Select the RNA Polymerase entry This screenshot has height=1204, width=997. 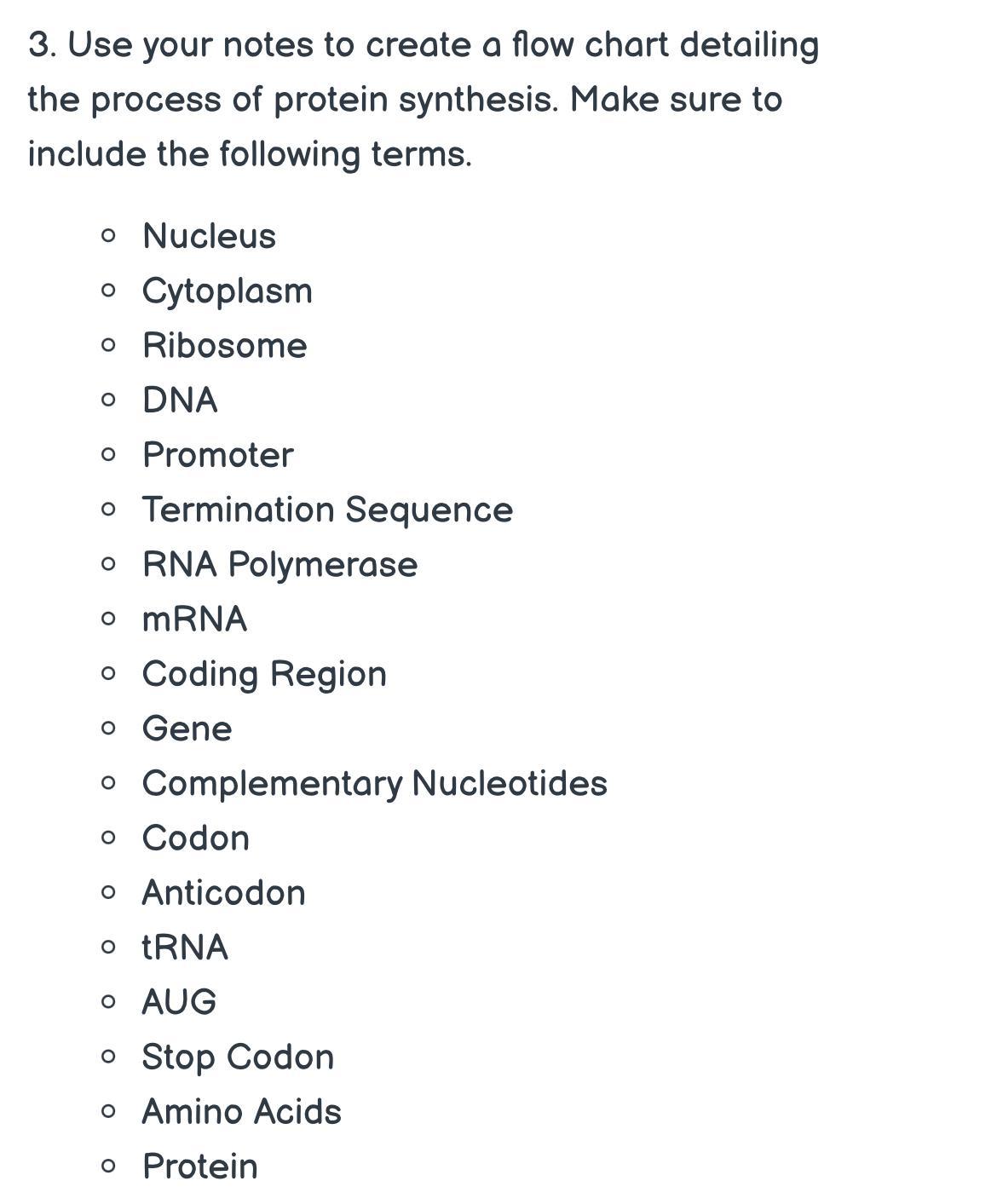pyautogui.click(x=280, y=564)
